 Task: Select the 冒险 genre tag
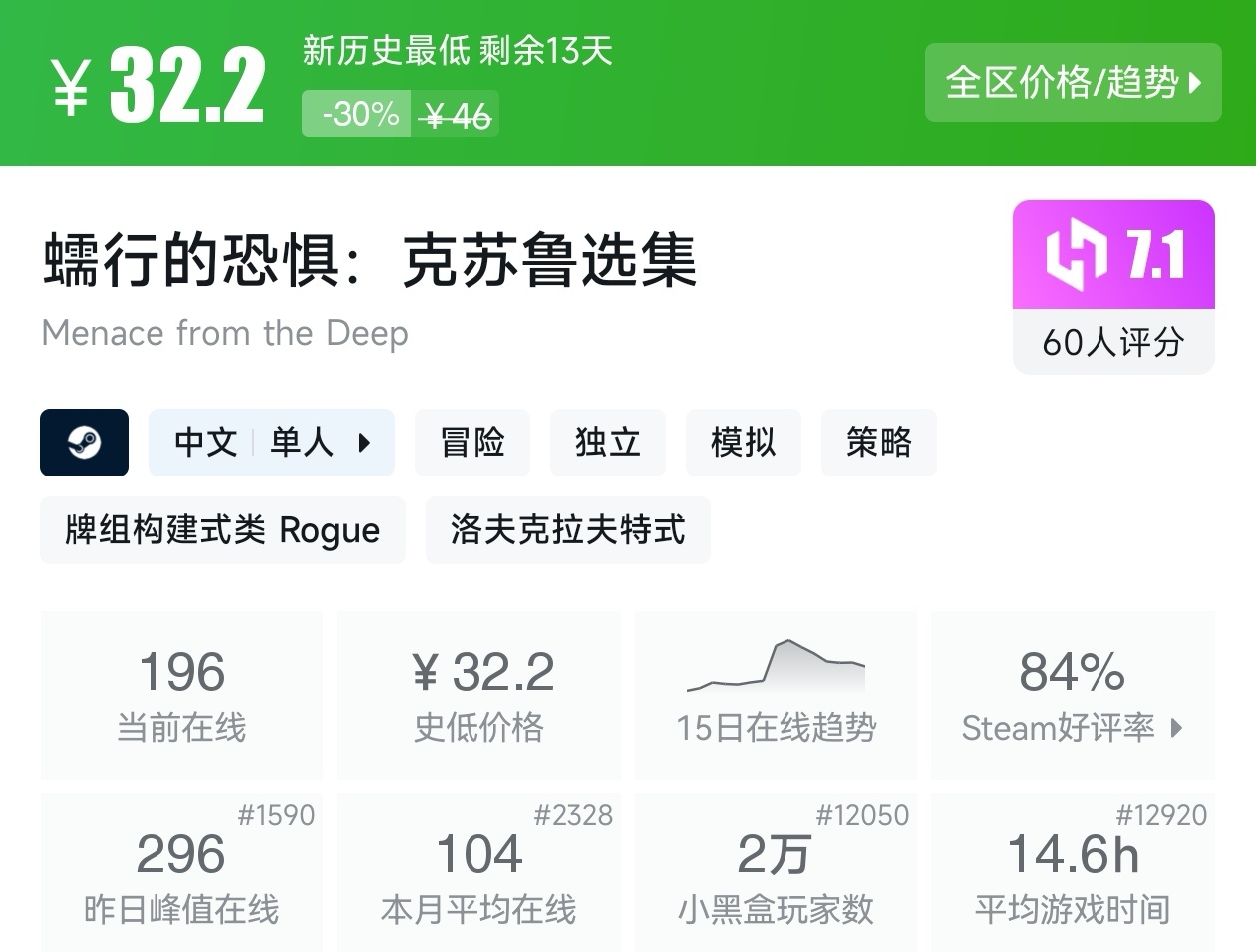(472, 442)
